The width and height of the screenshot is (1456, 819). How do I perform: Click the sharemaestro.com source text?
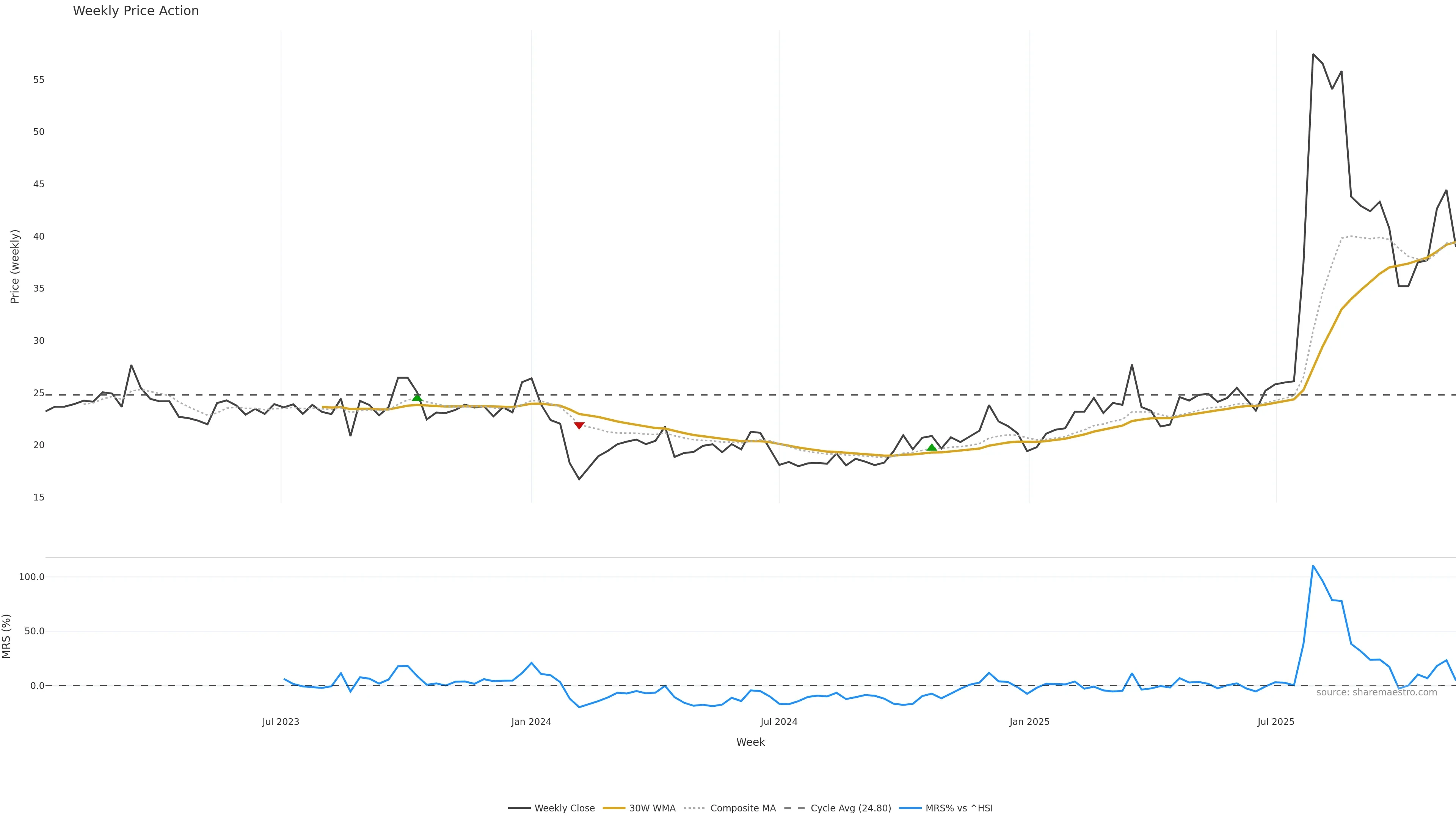[1376, 692]
